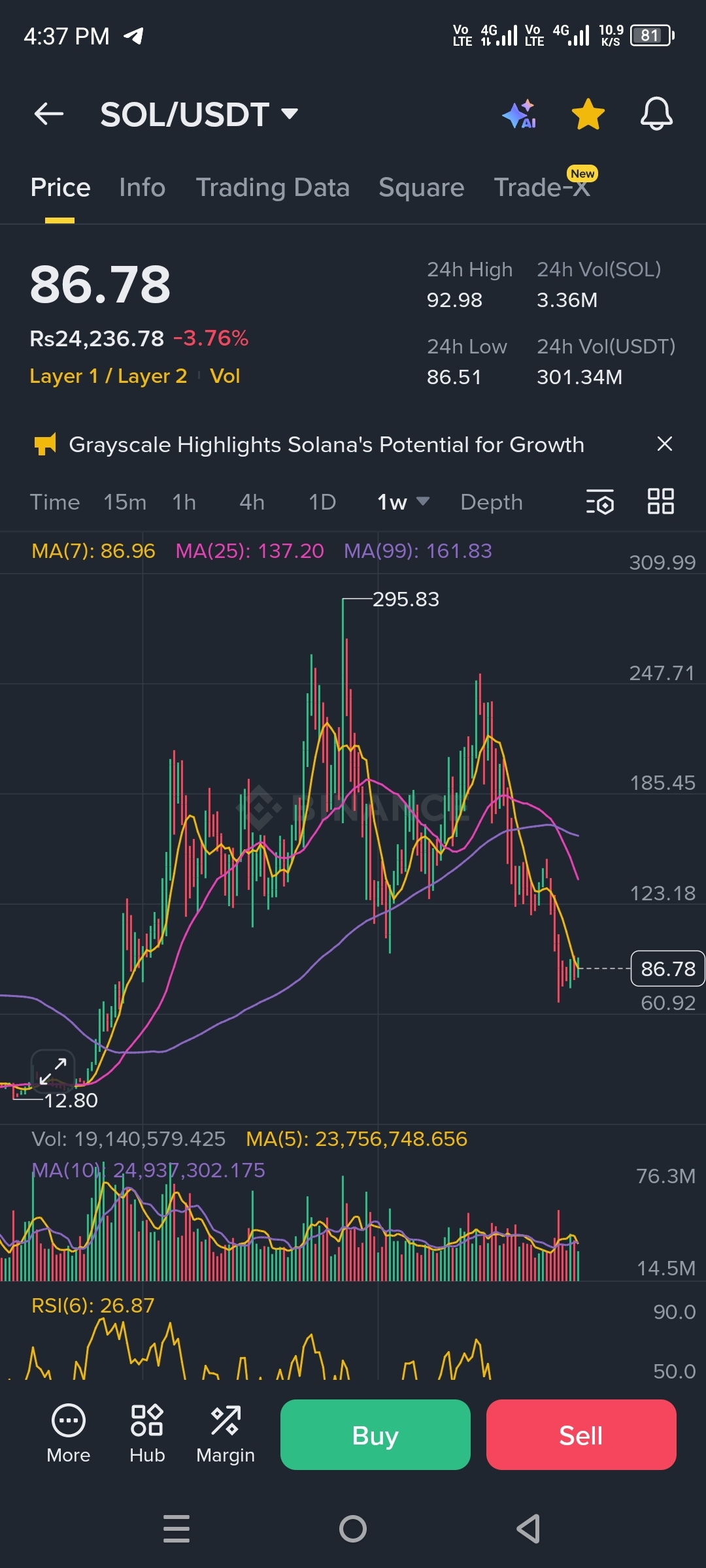The height and width of the screenshot is (1568, 706).
Task: Tap Android home navigation button
Action: 353,1529
